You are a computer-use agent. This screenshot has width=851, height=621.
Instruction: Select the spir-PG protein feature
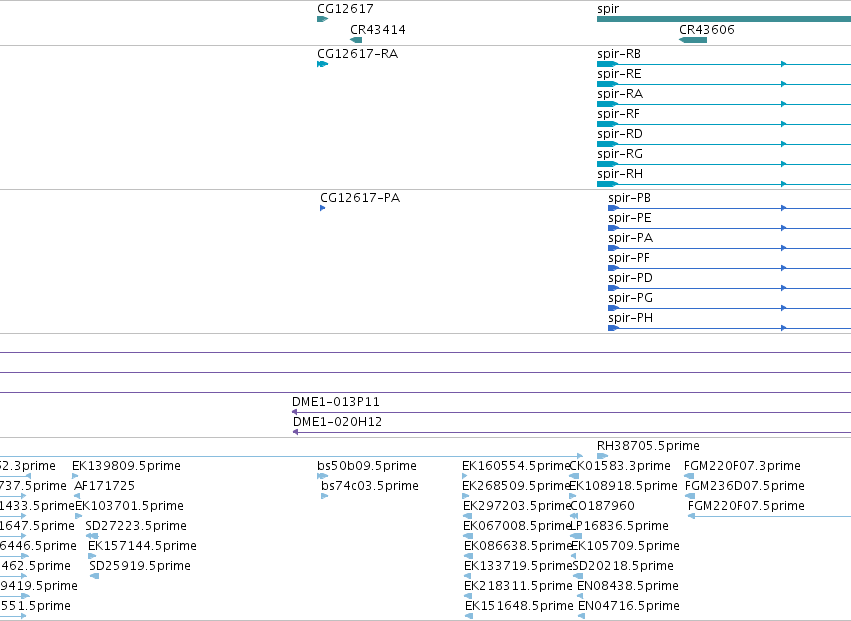pos(729,308)
